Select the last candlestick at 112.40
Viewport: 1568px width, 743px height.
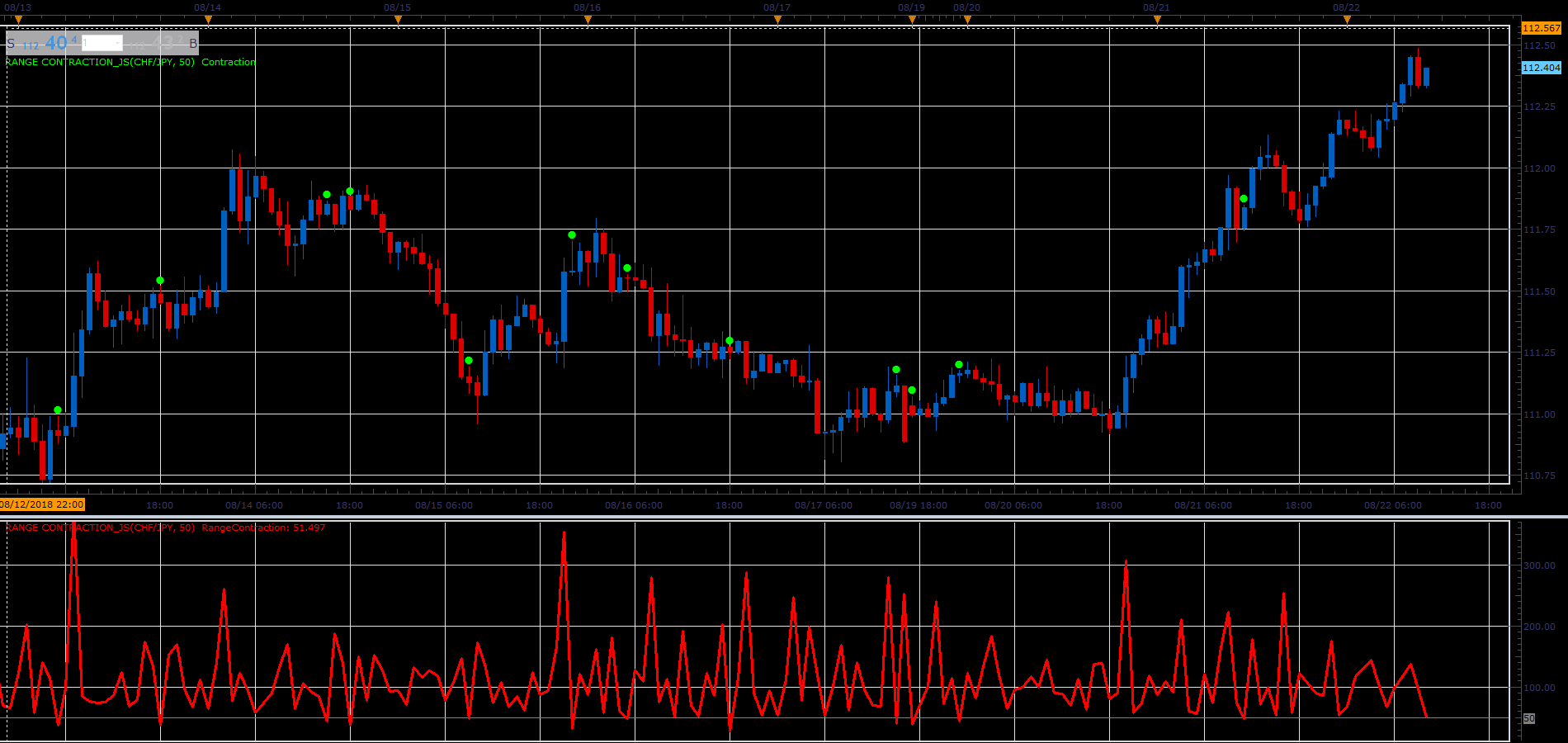tap(1426, 77)
